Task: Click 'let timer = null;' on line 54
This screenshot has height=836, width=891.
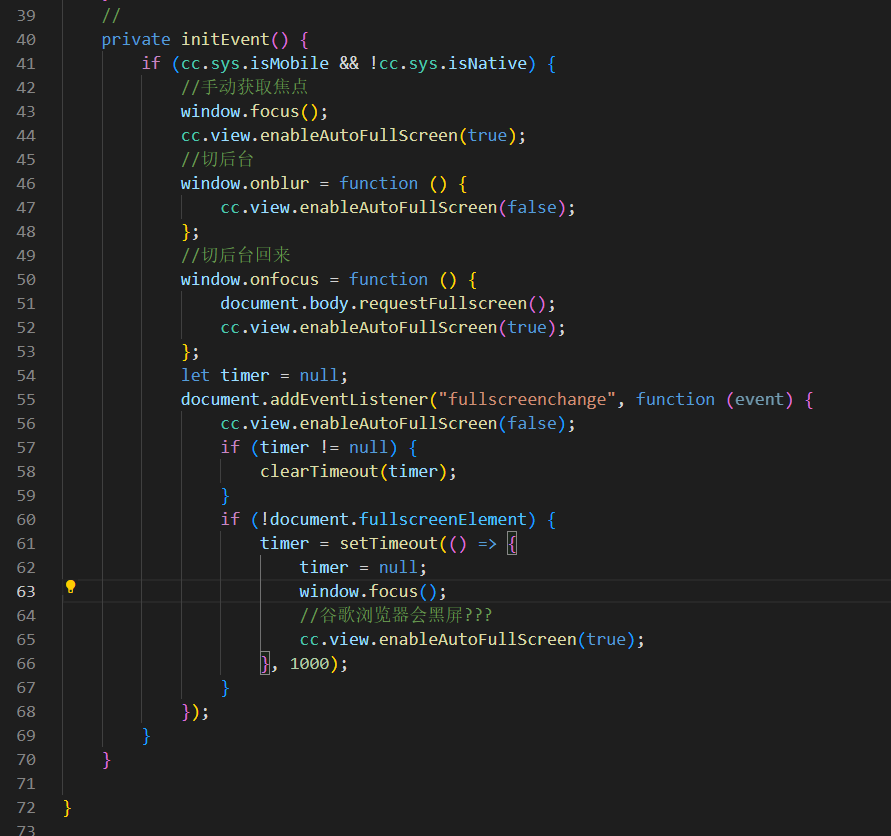Action: click(x=264, y=375)
